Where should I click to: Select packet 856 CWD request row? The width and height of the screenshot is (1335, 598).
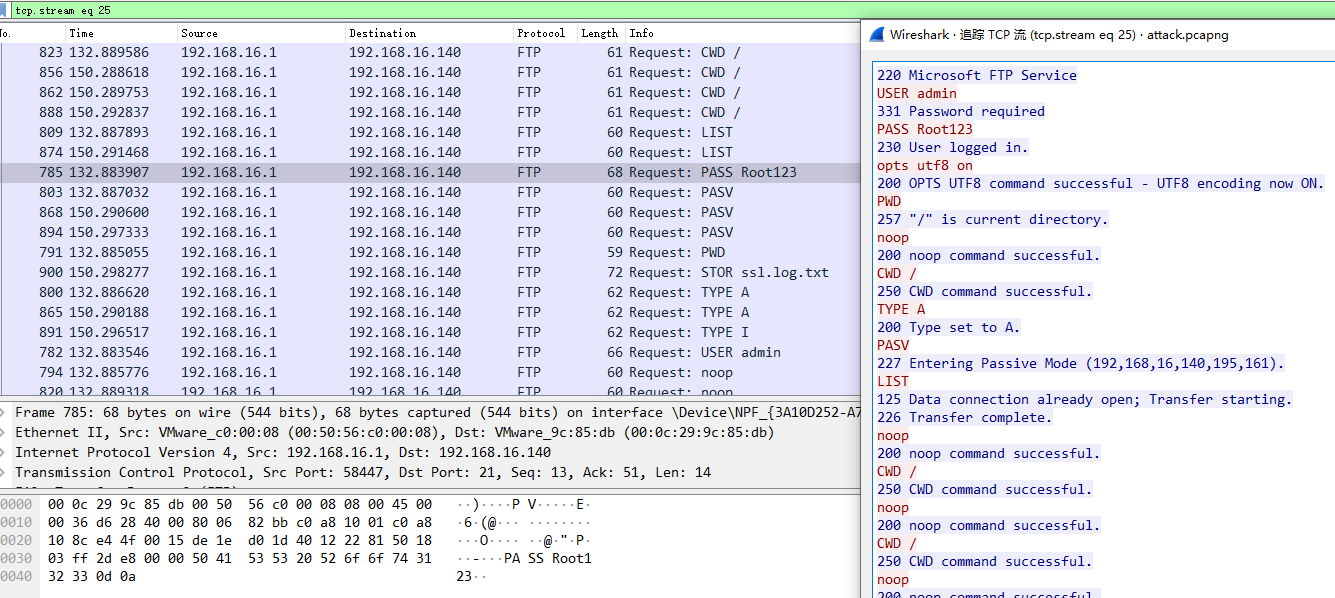click(430, 72)
